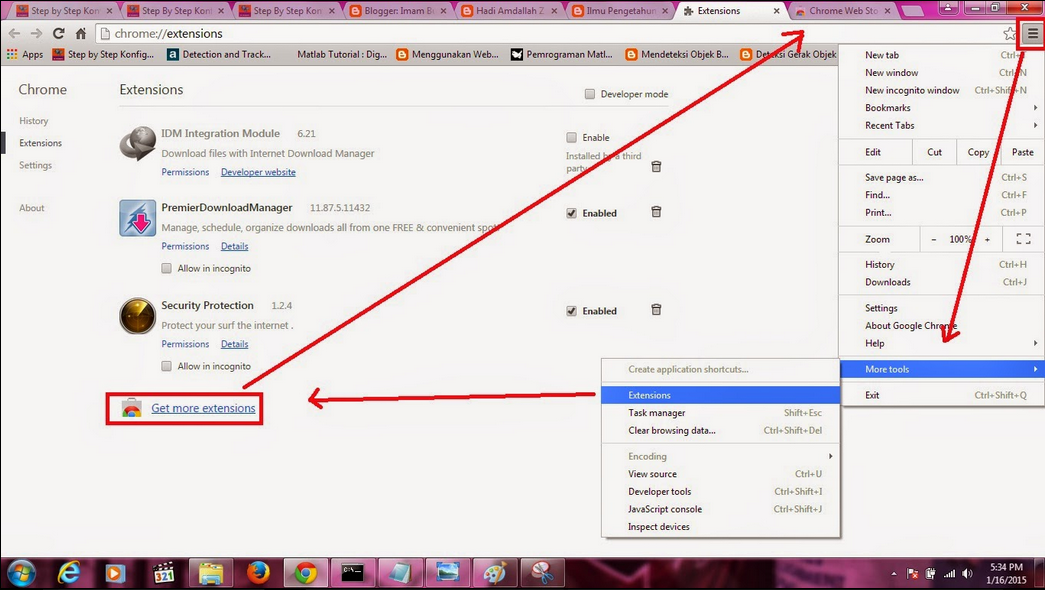Viewport: 1045px width, 590px height.
Task: Open Permissions for IDM Integration Module
Action: tap(185, 172)
